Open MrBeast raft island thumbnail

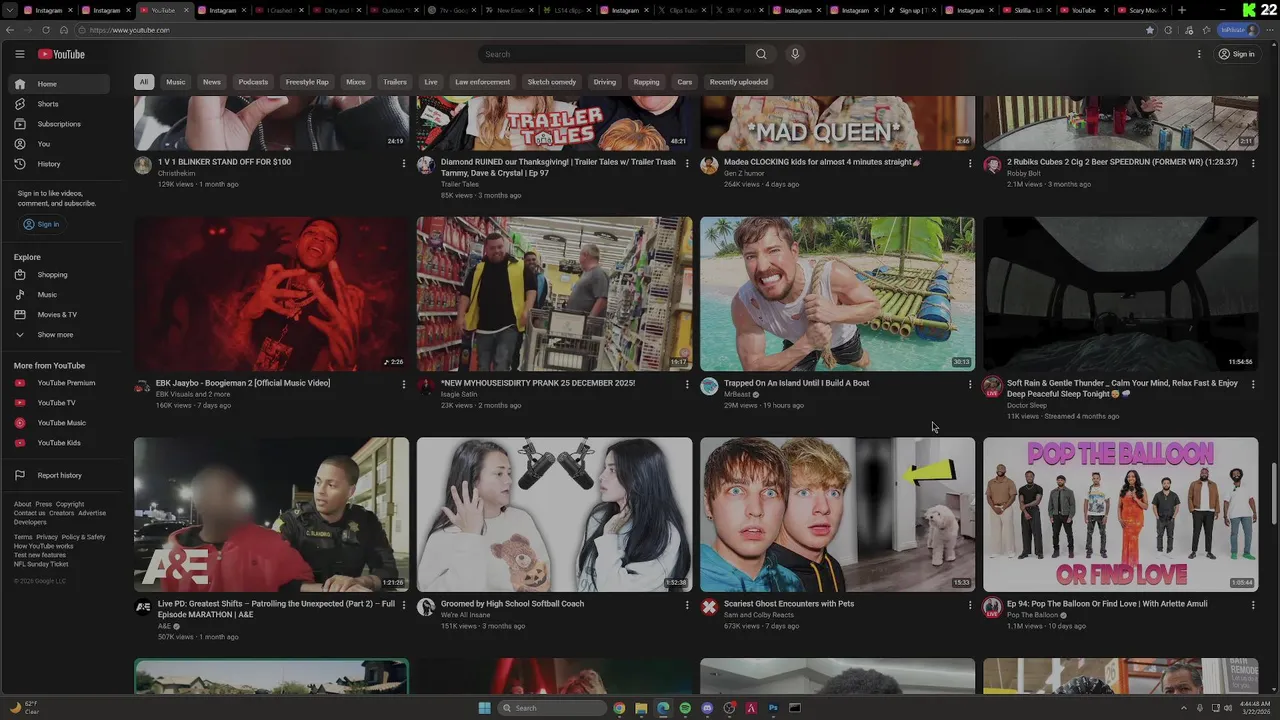tap(838, 294)
